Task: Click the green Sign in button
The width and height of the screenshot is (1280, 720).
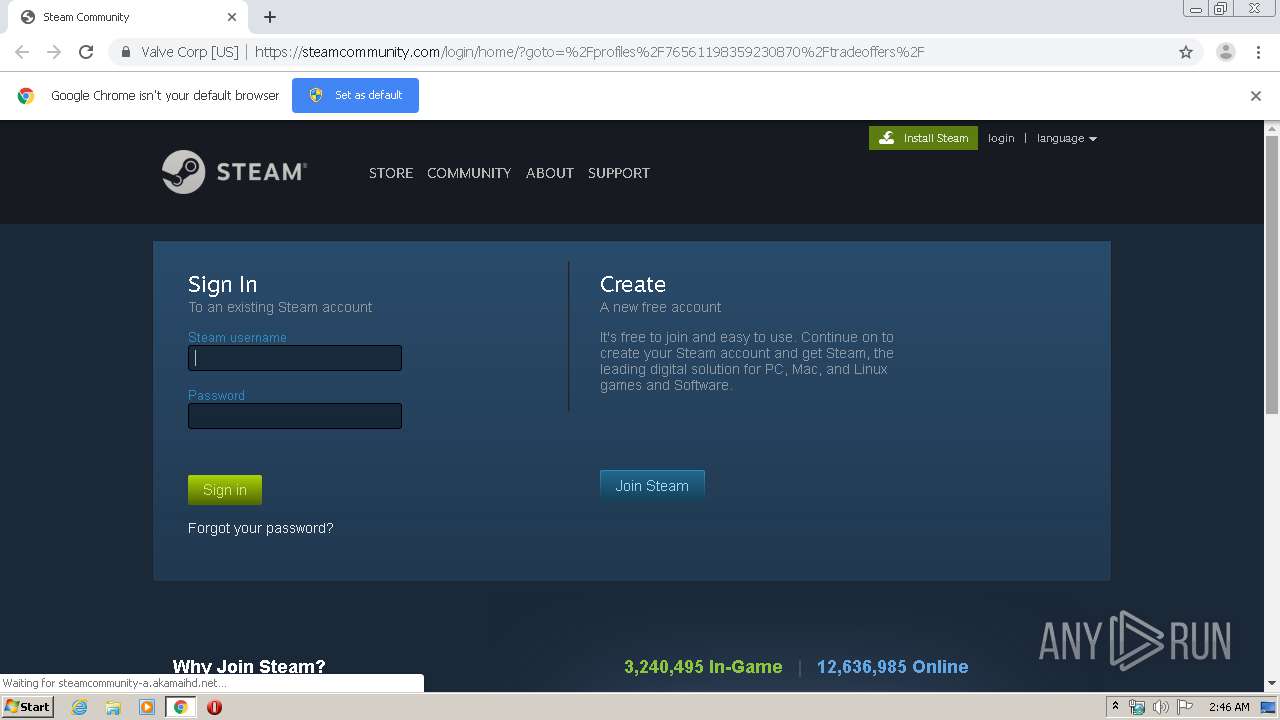Action: (x=225, y=490)
